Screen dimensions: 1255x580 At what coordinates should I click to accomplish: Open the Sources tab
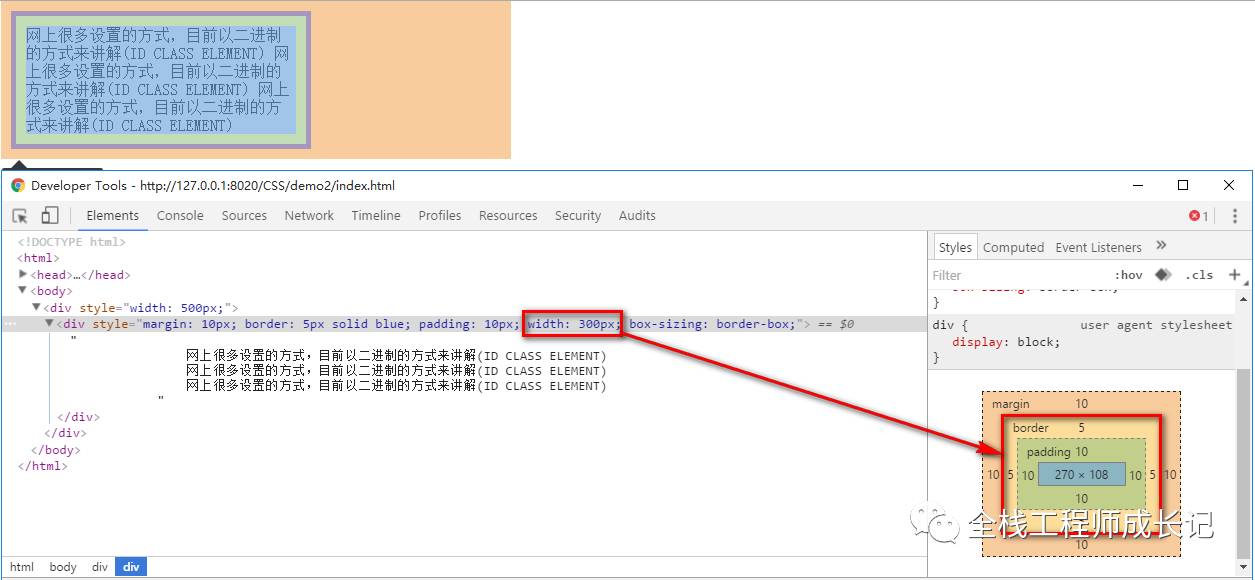click(x=244, y=215)
